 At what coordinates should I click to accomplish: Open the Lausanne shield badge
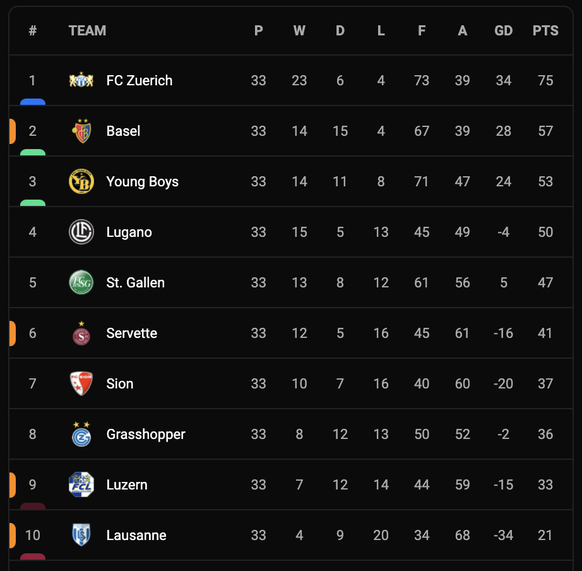click(81, 535)
